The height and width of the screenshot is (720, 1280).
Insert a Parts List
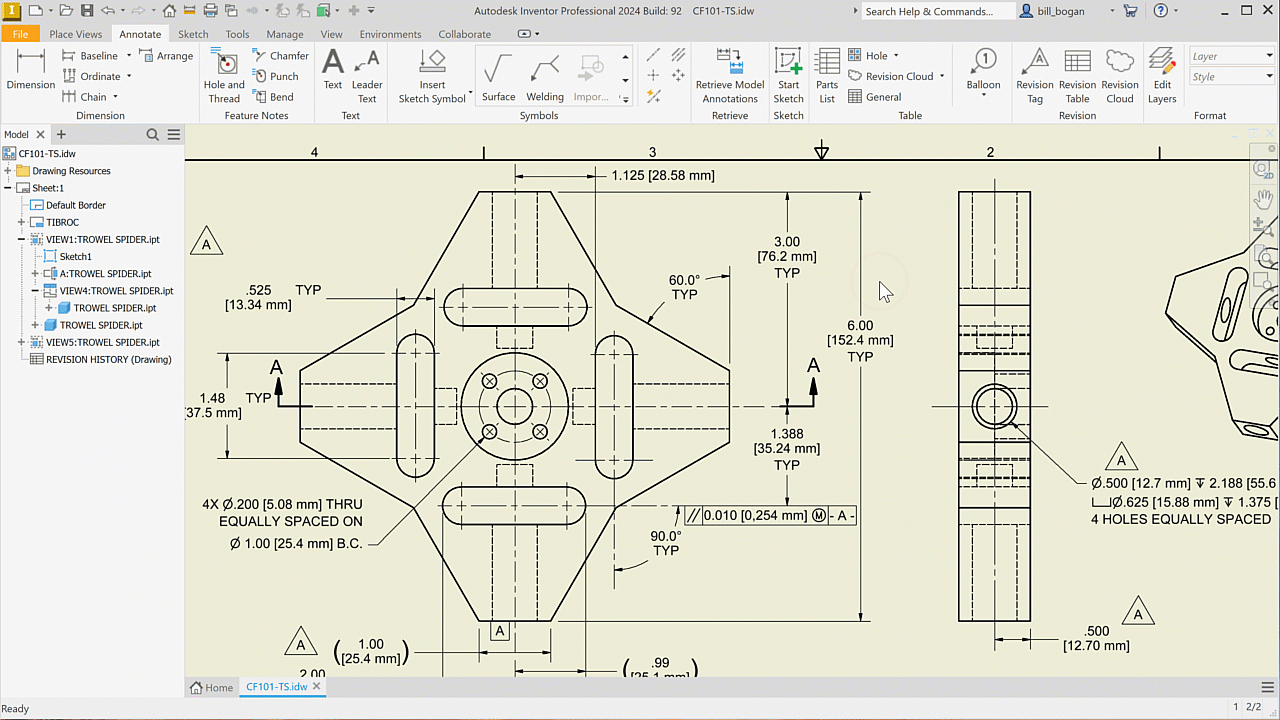coord(827,75)
